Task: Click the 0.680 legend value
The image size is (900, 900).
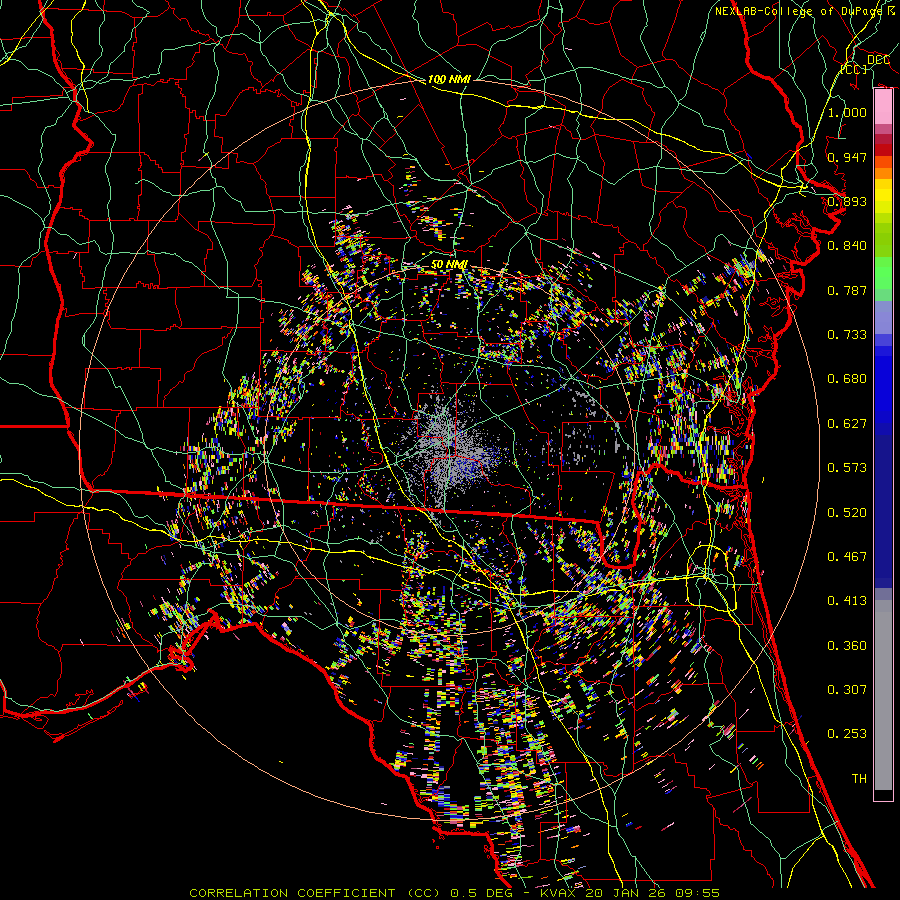Action: click(847, 379)
